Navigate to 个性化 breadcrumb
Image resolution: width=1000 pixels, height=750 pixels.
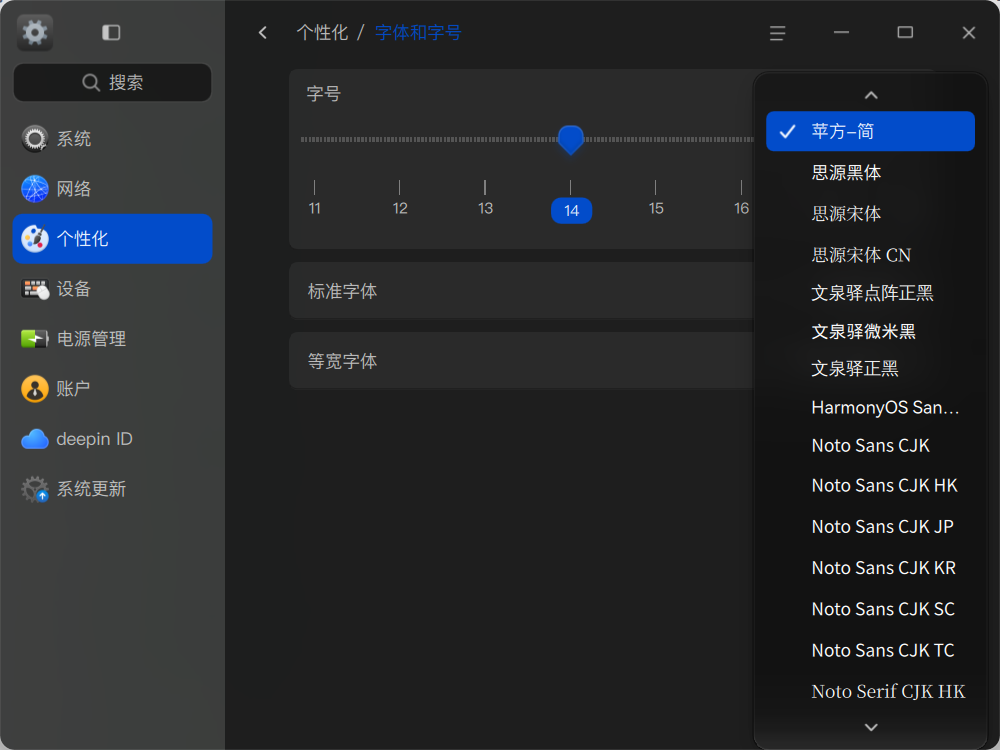tap(322, 33)
